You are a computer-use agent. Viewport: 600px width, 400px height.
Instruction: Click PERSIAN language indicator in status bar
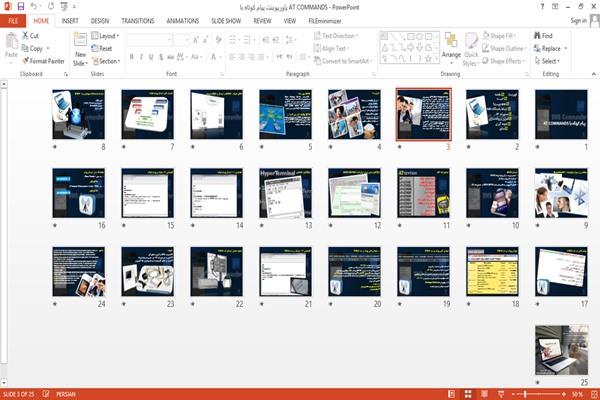click(x=66, y=394)
